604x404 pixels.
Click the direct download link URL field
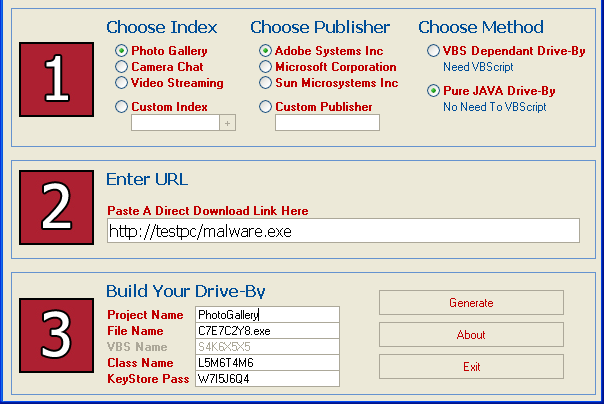343,231
